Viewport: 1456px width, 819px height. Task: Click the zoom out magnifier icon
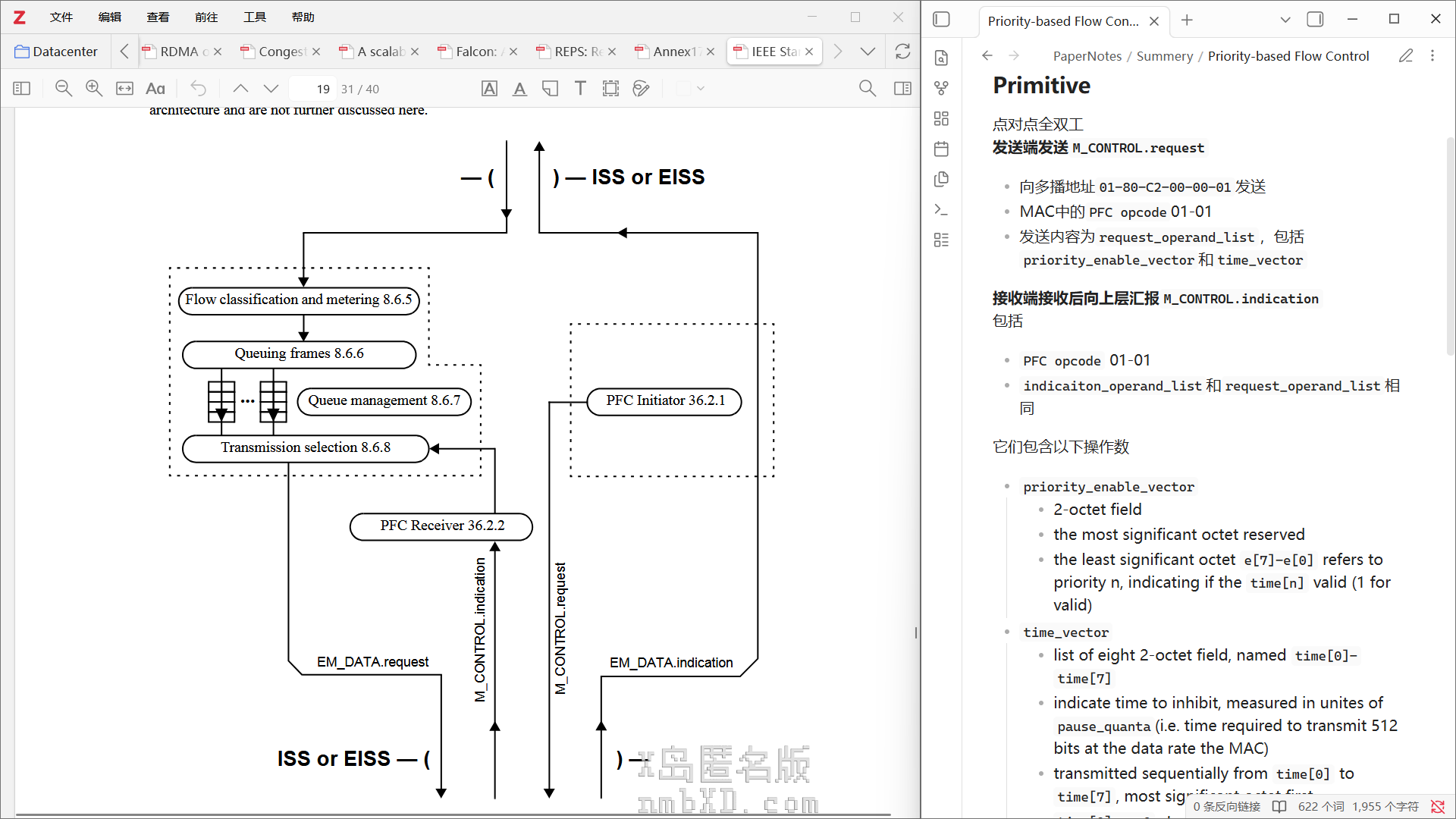tap(64, 89)
